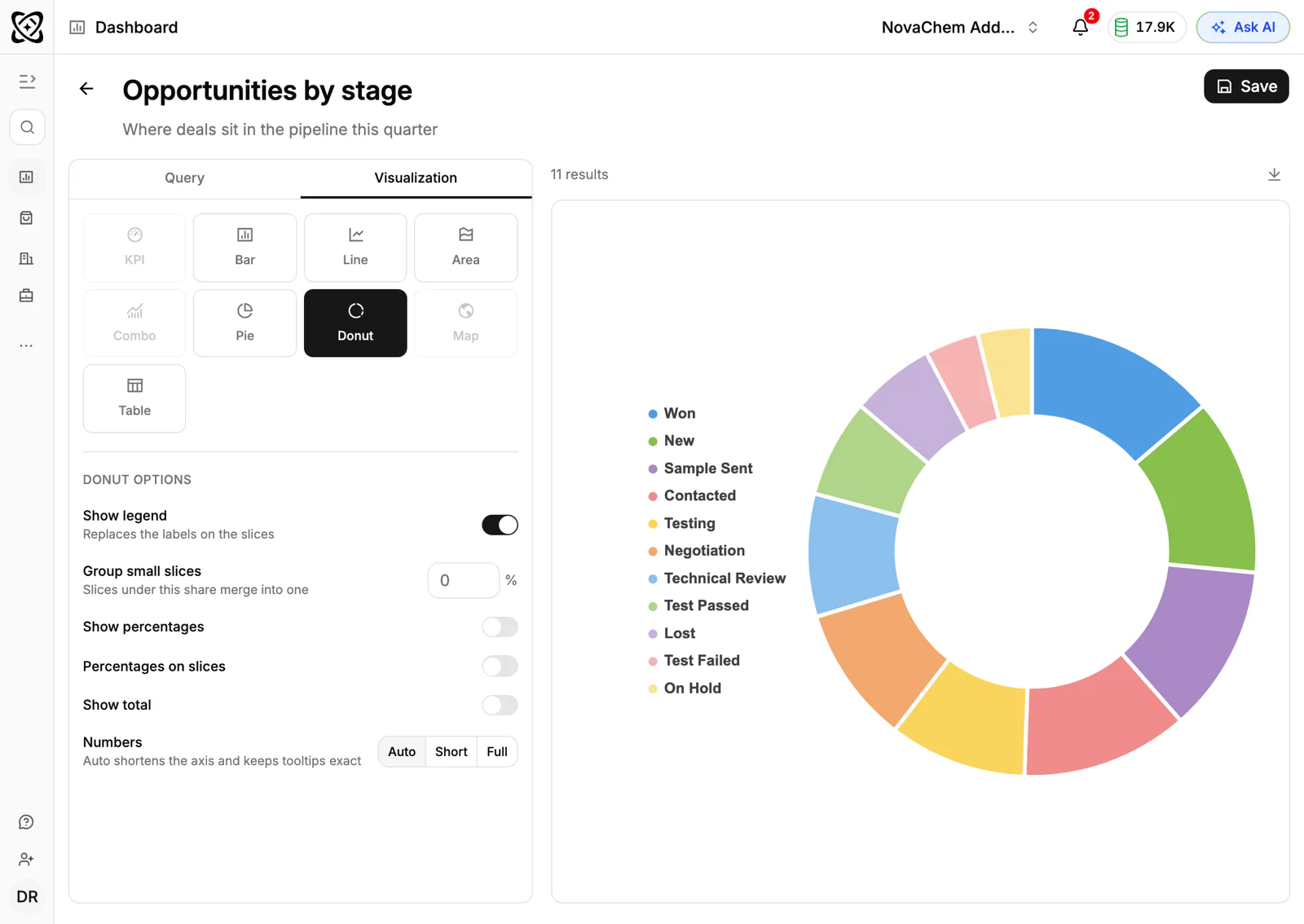Switch to the Visualization tab
Viewport: 1304px width, 924px height.
[416, 178]
